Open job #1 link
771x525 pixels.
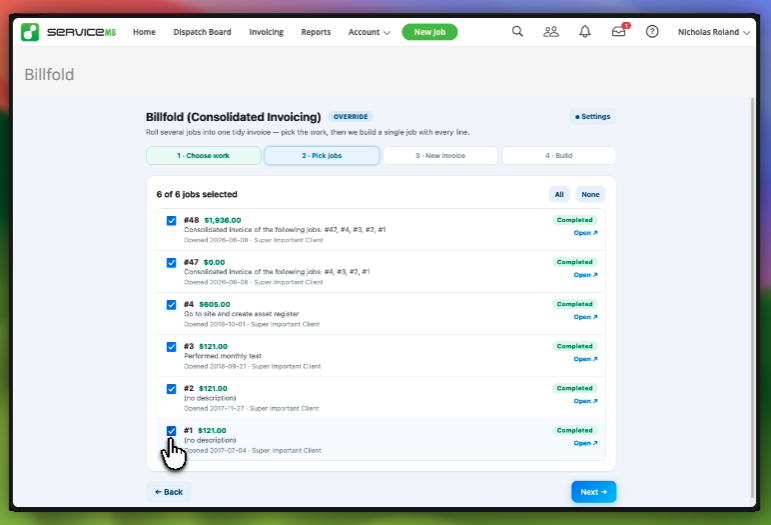tap(585, 443)
